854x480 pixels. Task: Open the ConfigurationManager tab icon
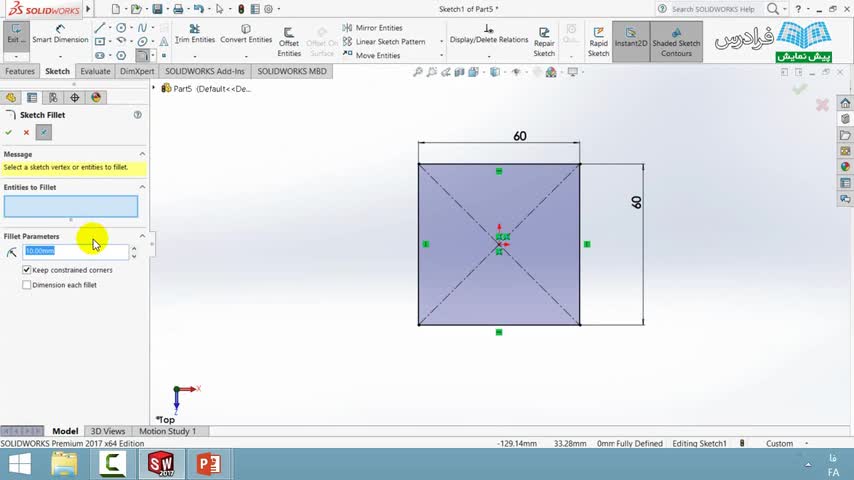coord(53,98)
